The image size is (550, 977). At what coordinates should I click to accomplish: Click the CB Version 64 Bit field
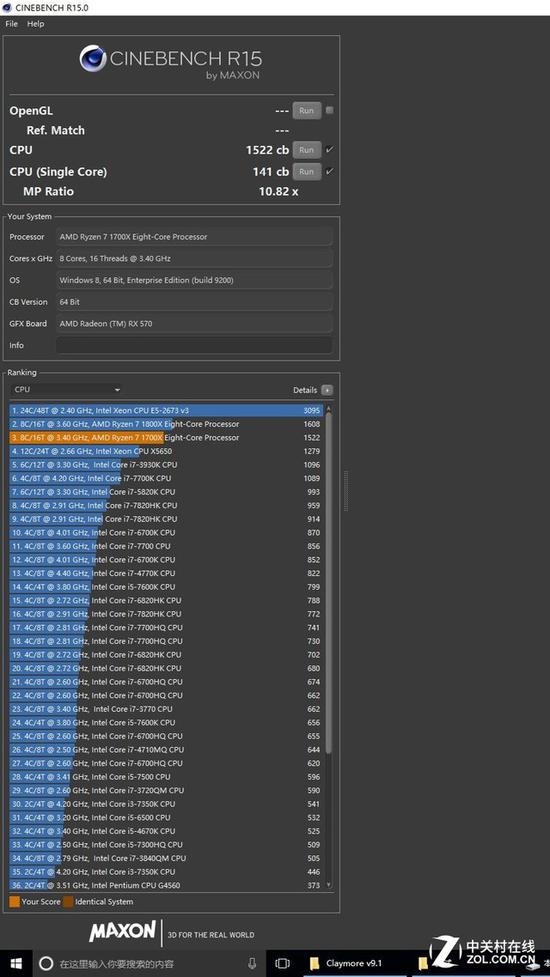194,302
